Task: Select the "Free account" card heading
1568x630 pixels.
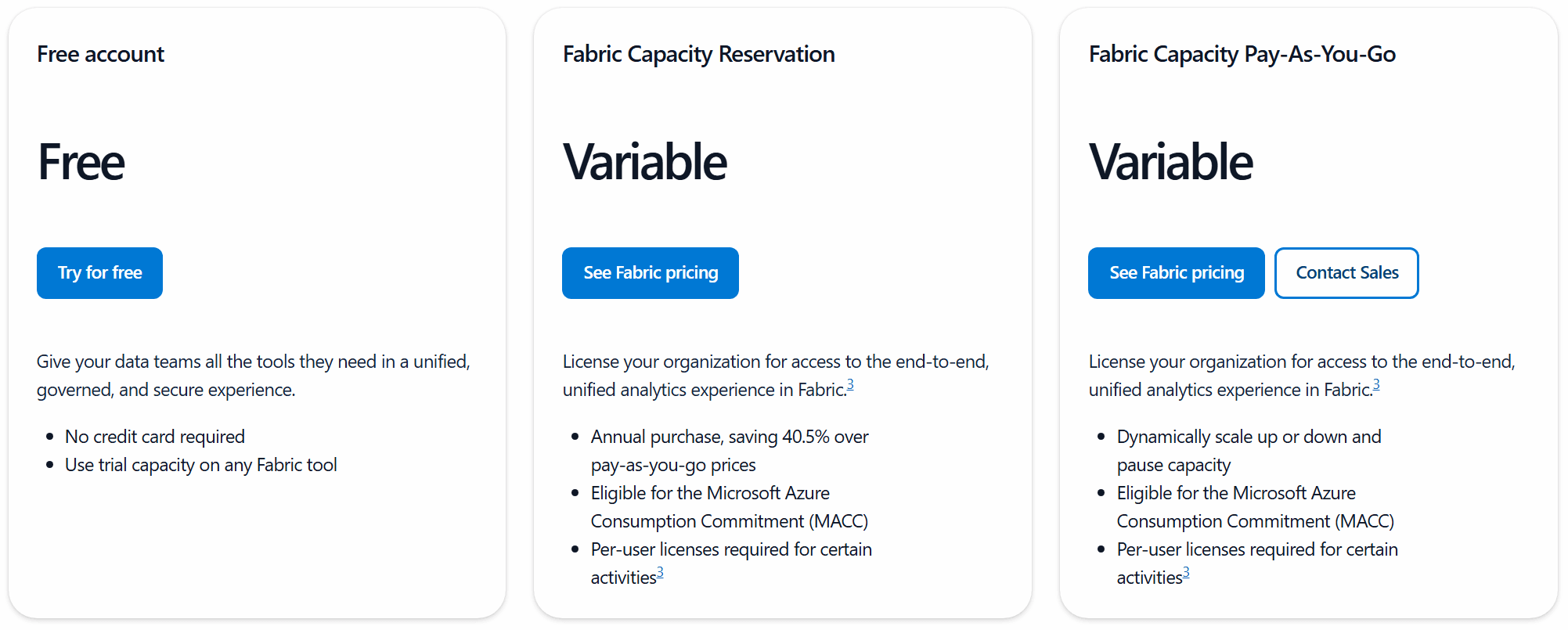Action: click(x=100, y=54)
